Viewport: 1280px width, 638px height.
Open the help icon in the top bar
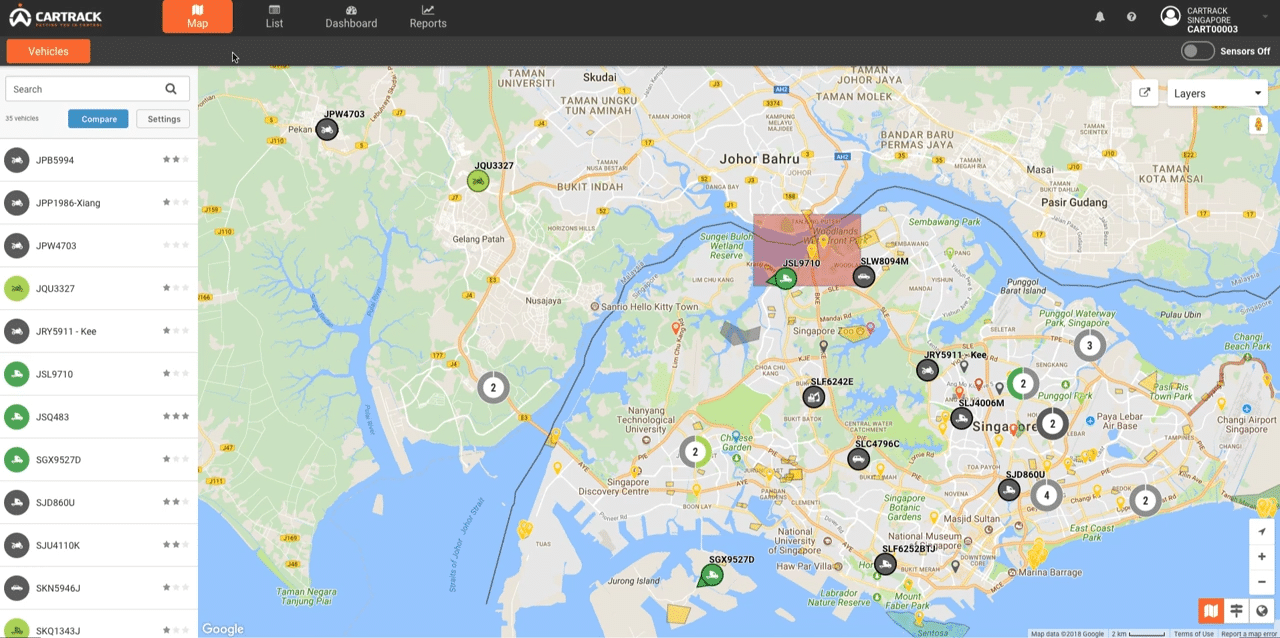tap(1133, 15)
